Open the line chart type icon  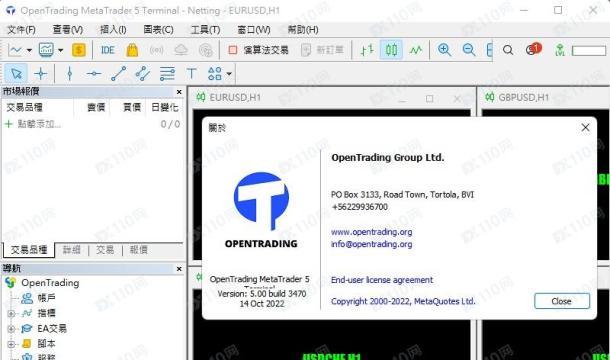(15, 50)
